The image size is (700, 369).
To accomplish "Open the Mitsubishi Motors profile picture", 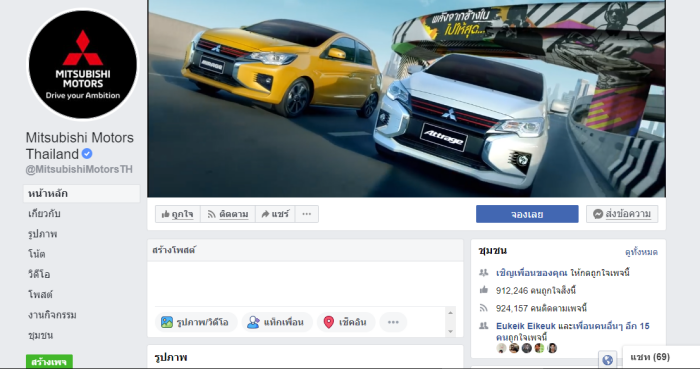I will (83, 65).
